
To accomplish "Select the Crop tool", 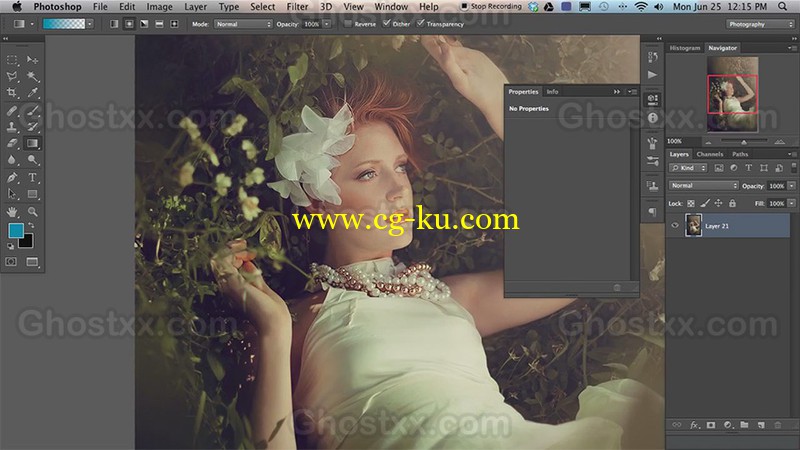I will (x=12, y=93).
